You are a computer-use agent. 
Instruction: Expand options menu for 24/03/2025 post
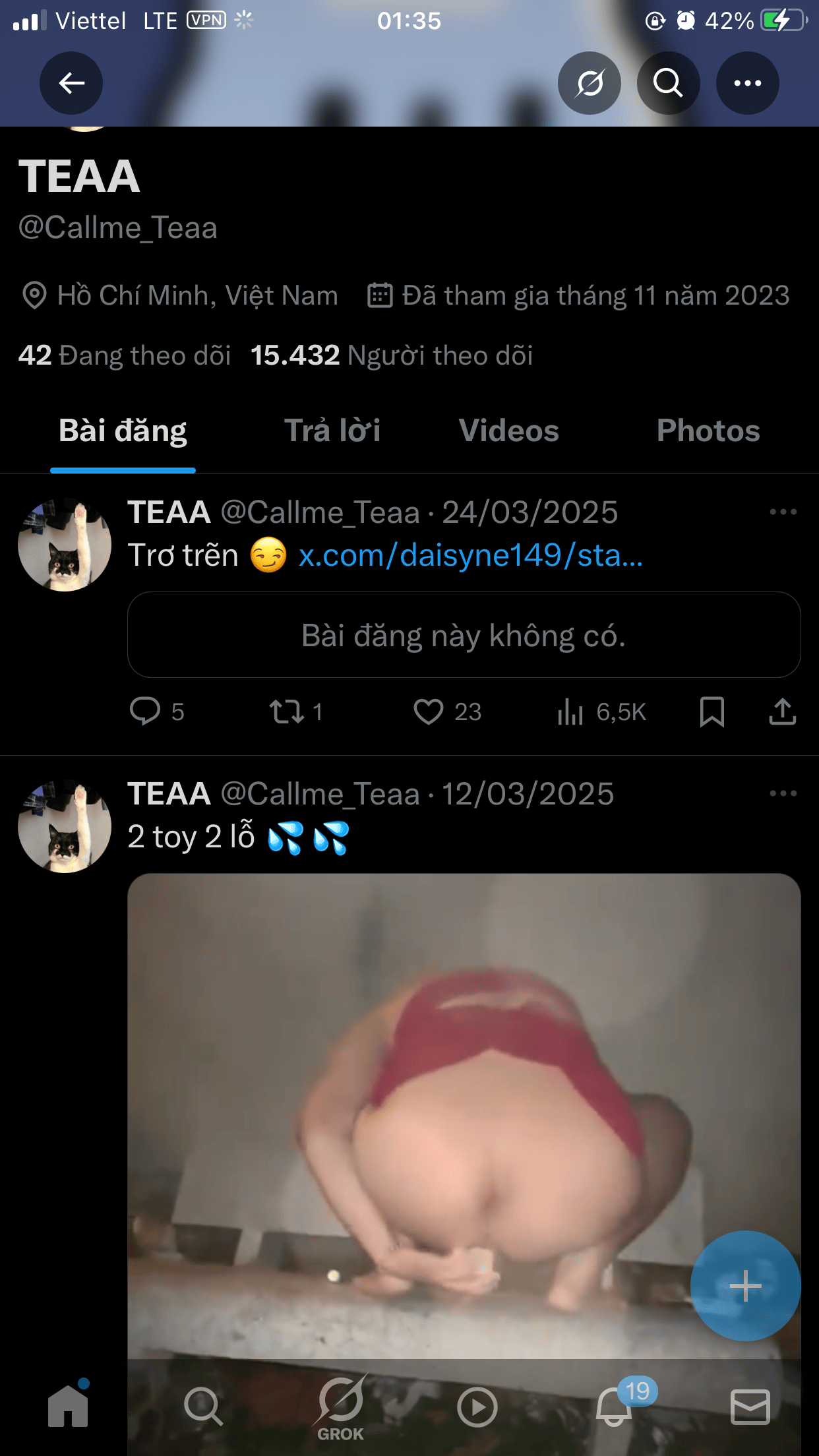tap(783, 512)
